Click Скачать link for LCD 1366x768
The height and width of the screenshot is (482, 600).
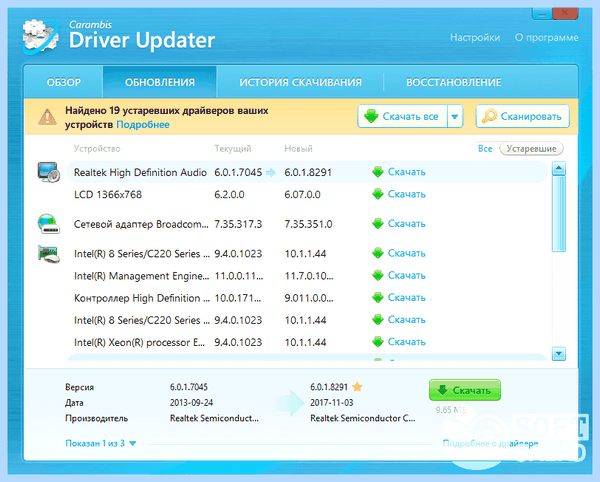coord(406,194)
